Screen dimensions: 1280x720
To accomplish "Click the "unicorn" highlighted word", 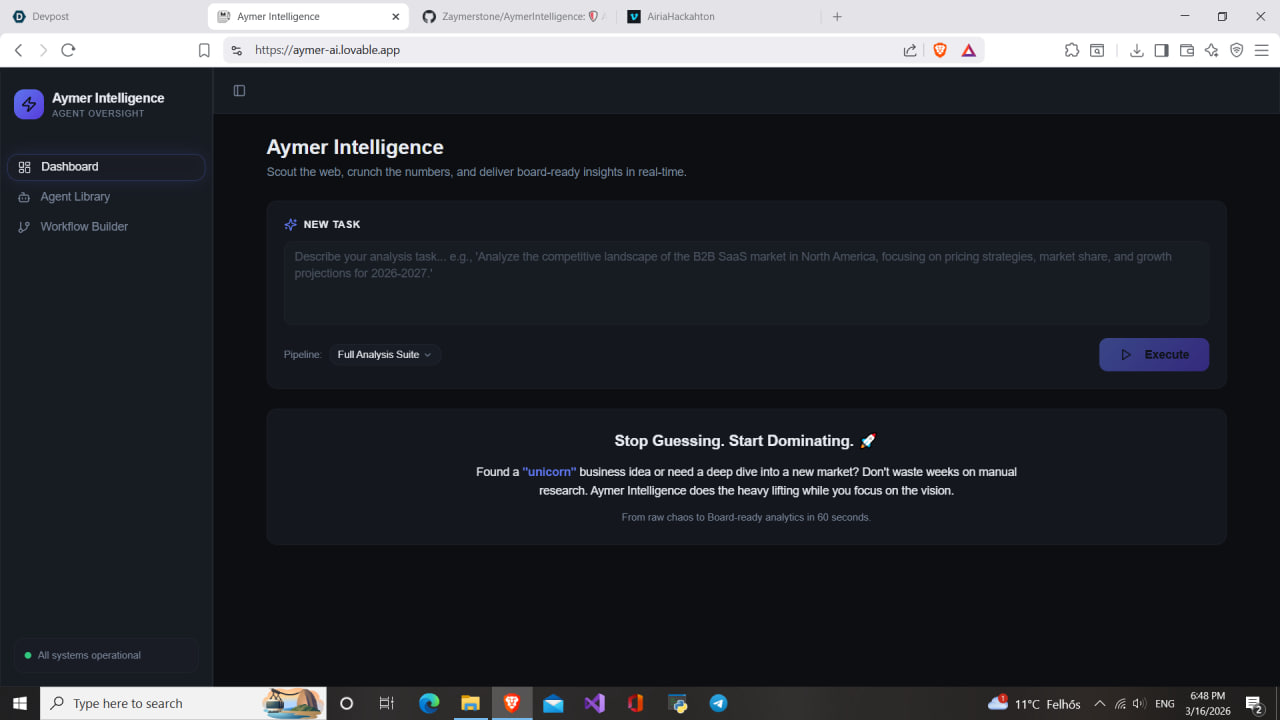I will (x=549, y=472).
